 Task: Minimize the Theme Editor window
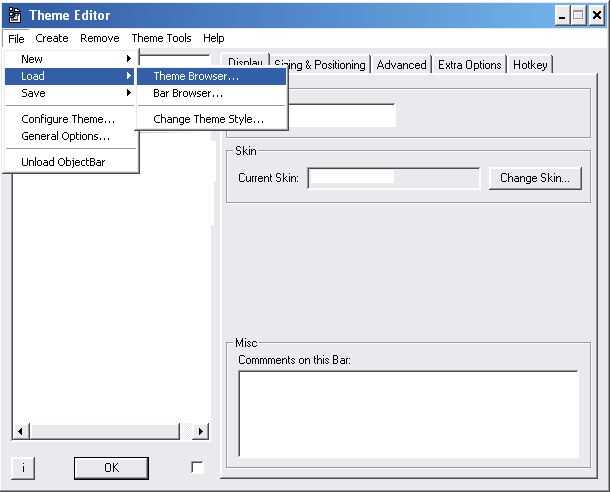562,16
